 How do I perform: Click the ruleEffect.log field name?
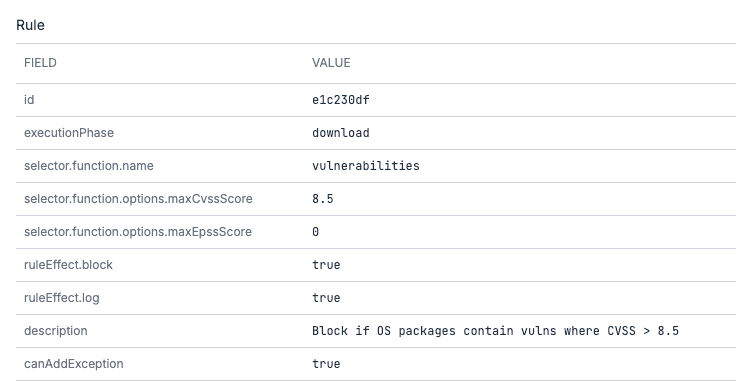pyautogui.click(x=62, y=298)
